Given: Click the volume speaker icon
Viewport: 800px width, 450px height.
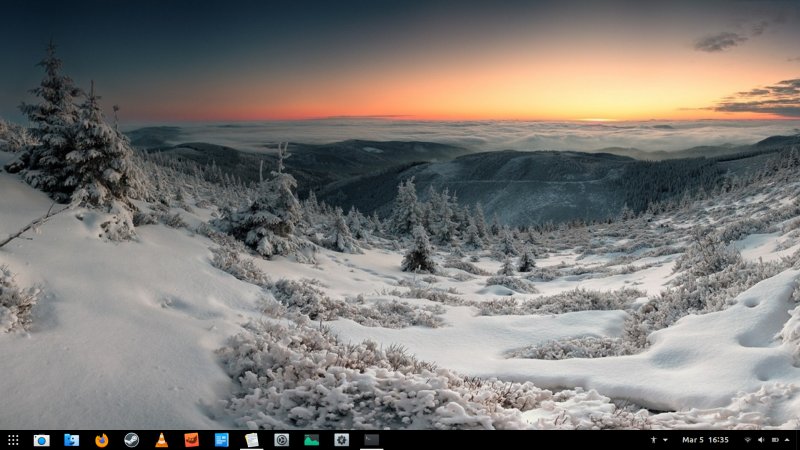Looking at the screenshot, I should pyautogui.click(x=761, y=440).
